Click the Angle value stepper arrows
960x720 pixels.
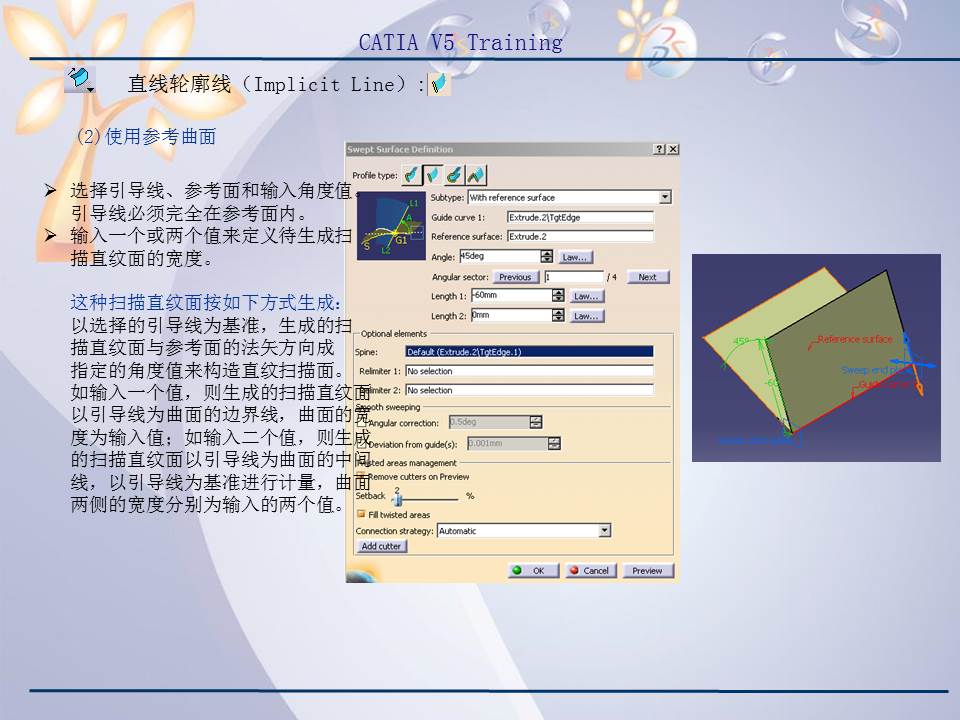(546, 256)
